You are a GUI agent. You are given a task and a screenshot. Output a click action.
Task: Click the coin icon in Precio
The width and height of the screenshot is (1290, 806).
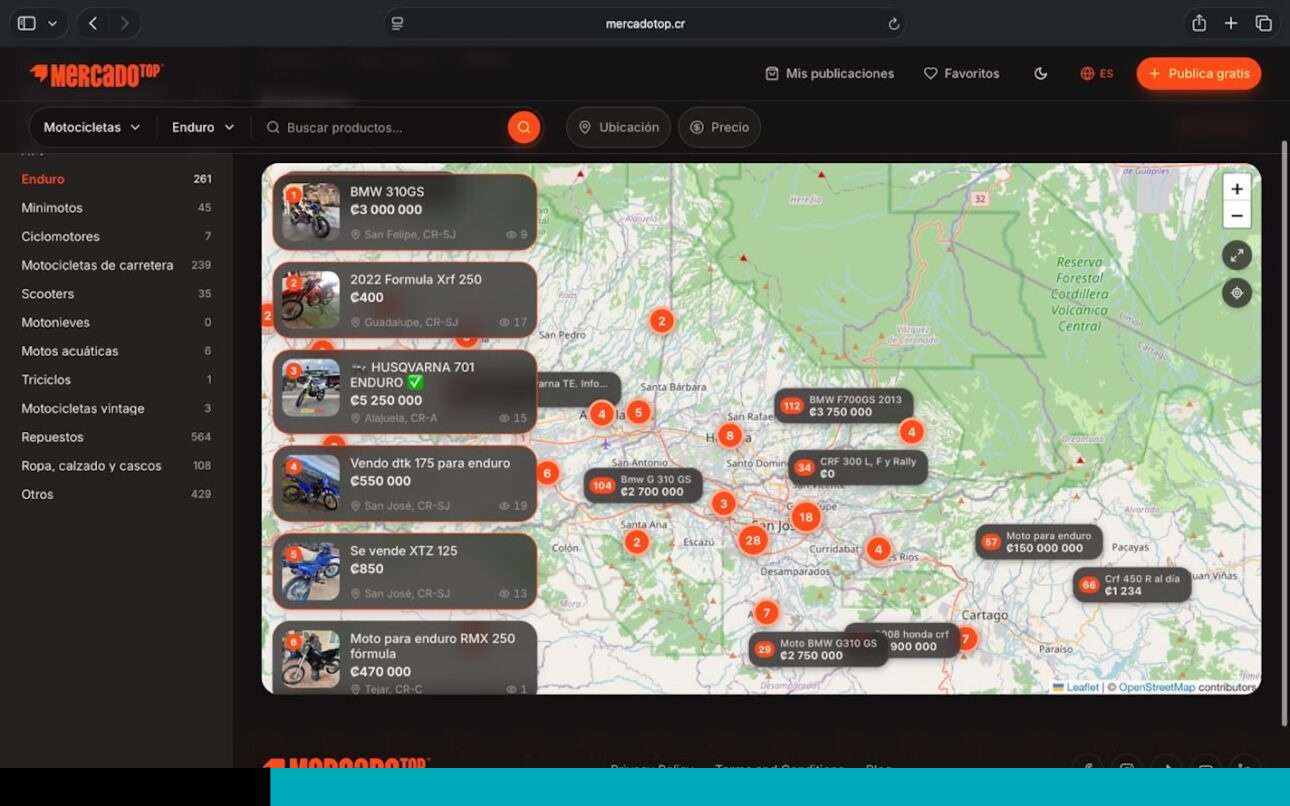pyautogui.click(x=697, y=127)
